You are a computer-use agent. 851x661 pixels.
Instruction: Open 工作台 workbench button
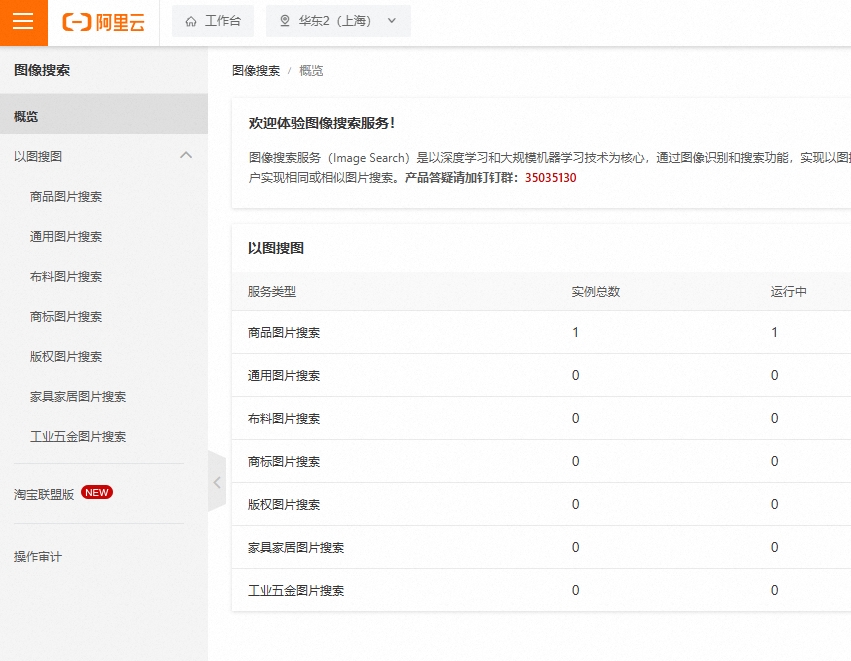click(213, 21)
